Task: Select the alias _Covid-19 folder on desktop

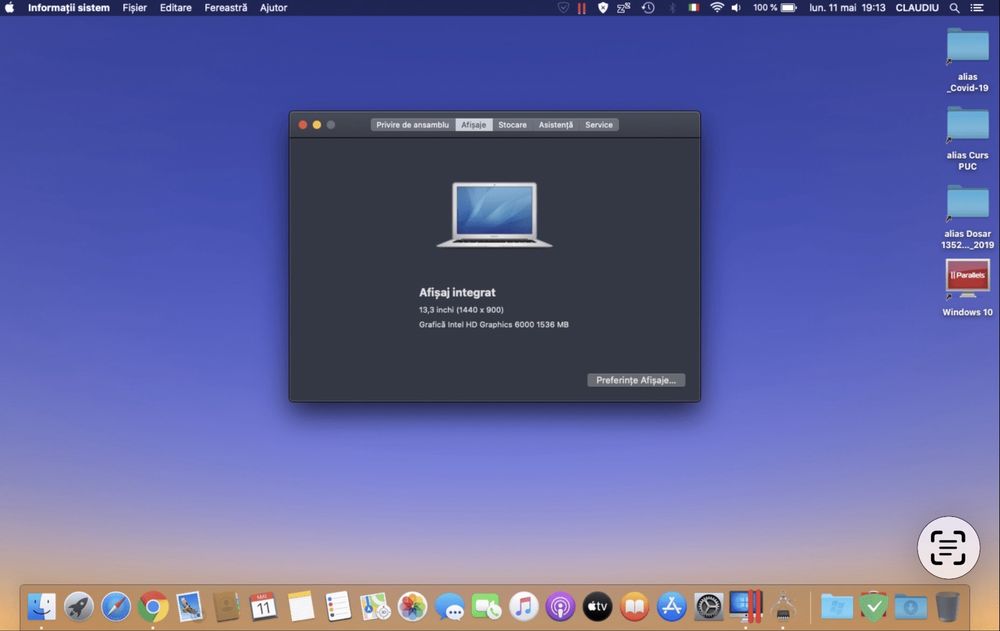Action: (x=967, y=48)
